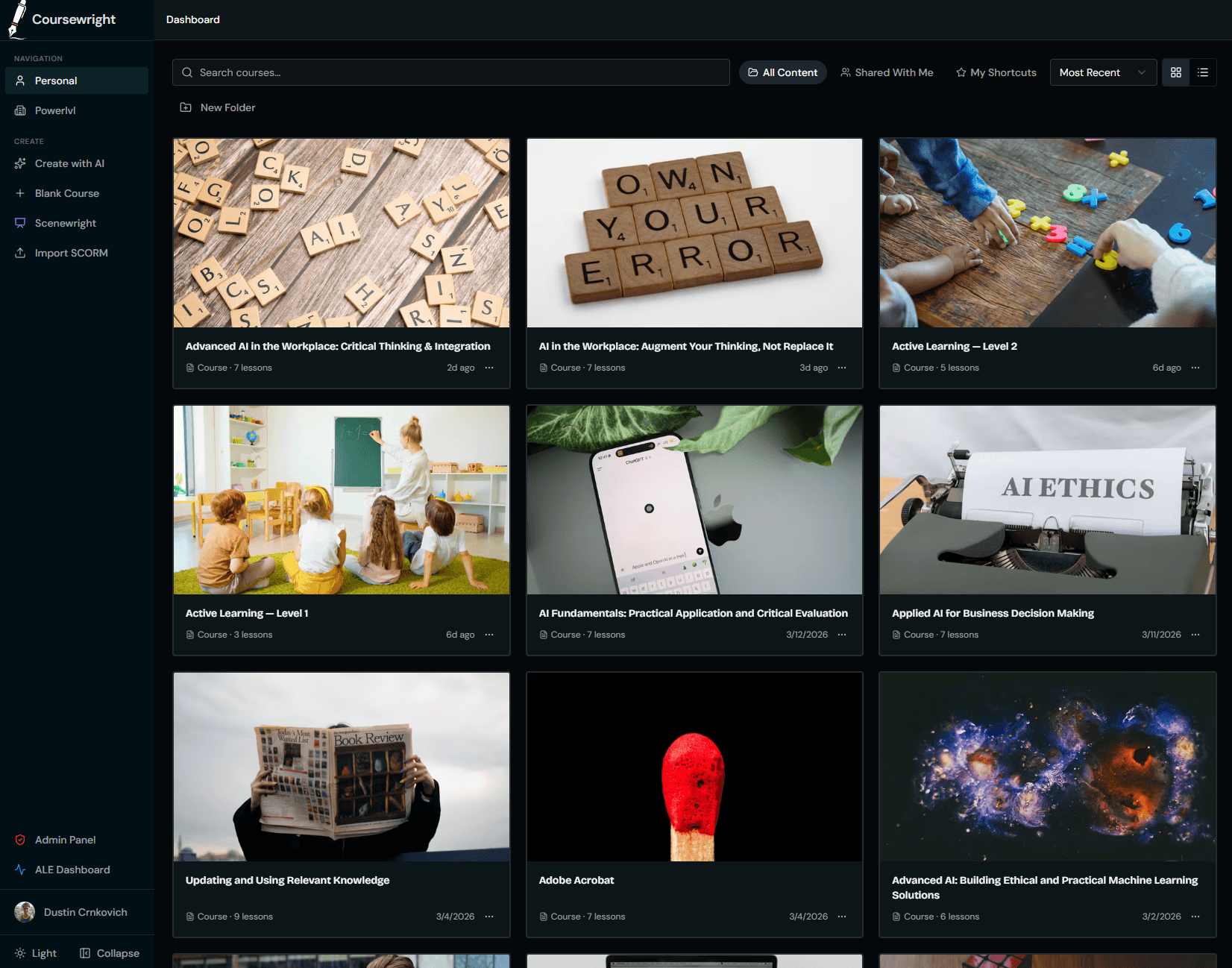Open options menu for Adobe Acrobat course
This screenshot has height=968, width=1232.
click(842, 917)
